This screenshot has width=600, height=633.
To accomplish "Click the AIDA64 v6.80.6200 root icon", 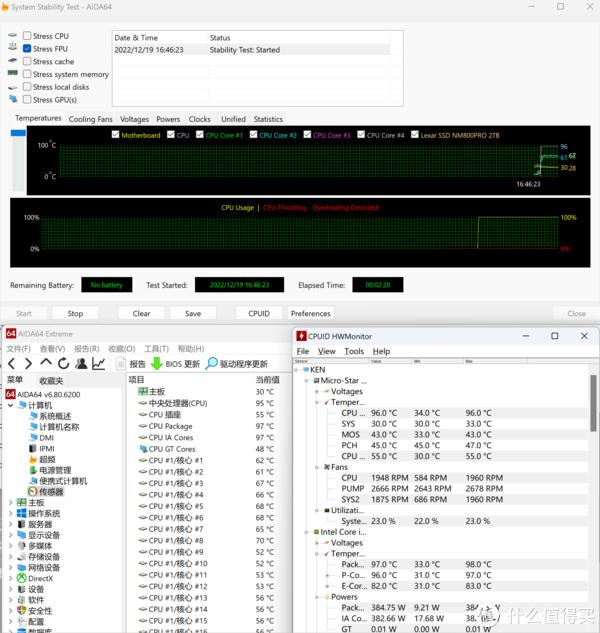I will tap(11, 394).
